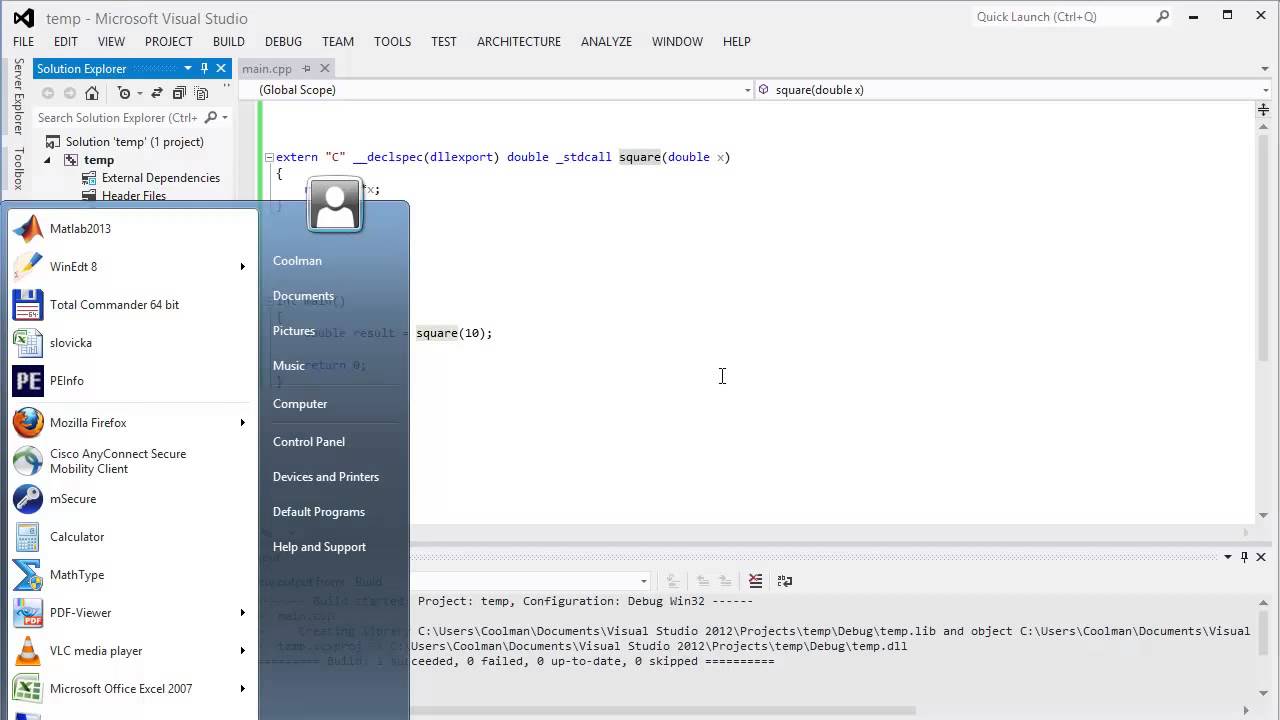This screenshot has height=720, width=1280.
Task: Collapse the extern C square function block
Action: [x=269, y=157]
